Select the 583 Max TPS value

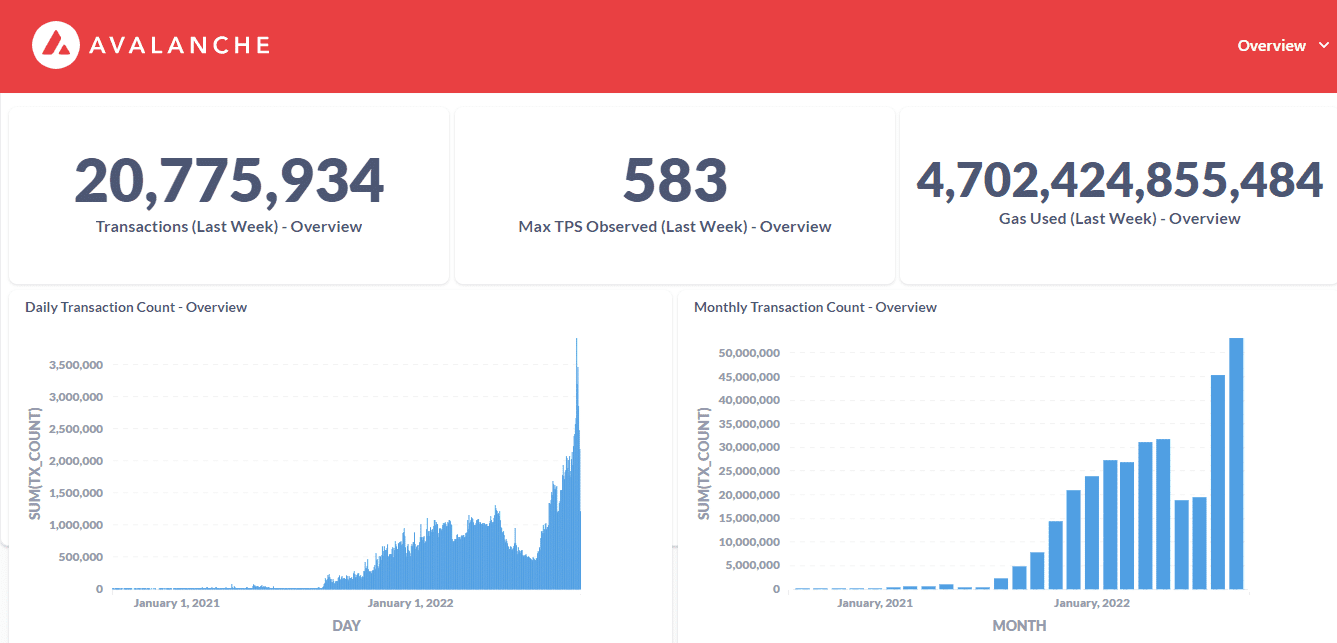point(675,181)
